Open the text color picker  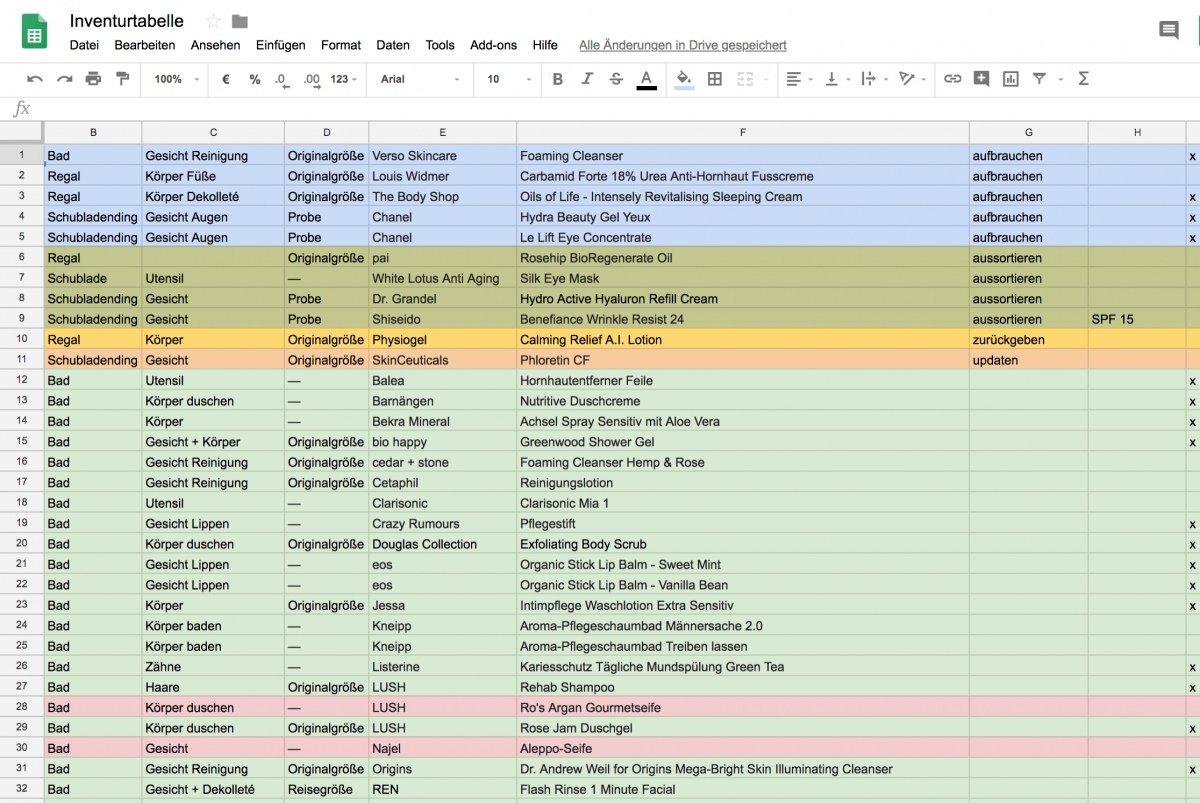coord(646,80)
